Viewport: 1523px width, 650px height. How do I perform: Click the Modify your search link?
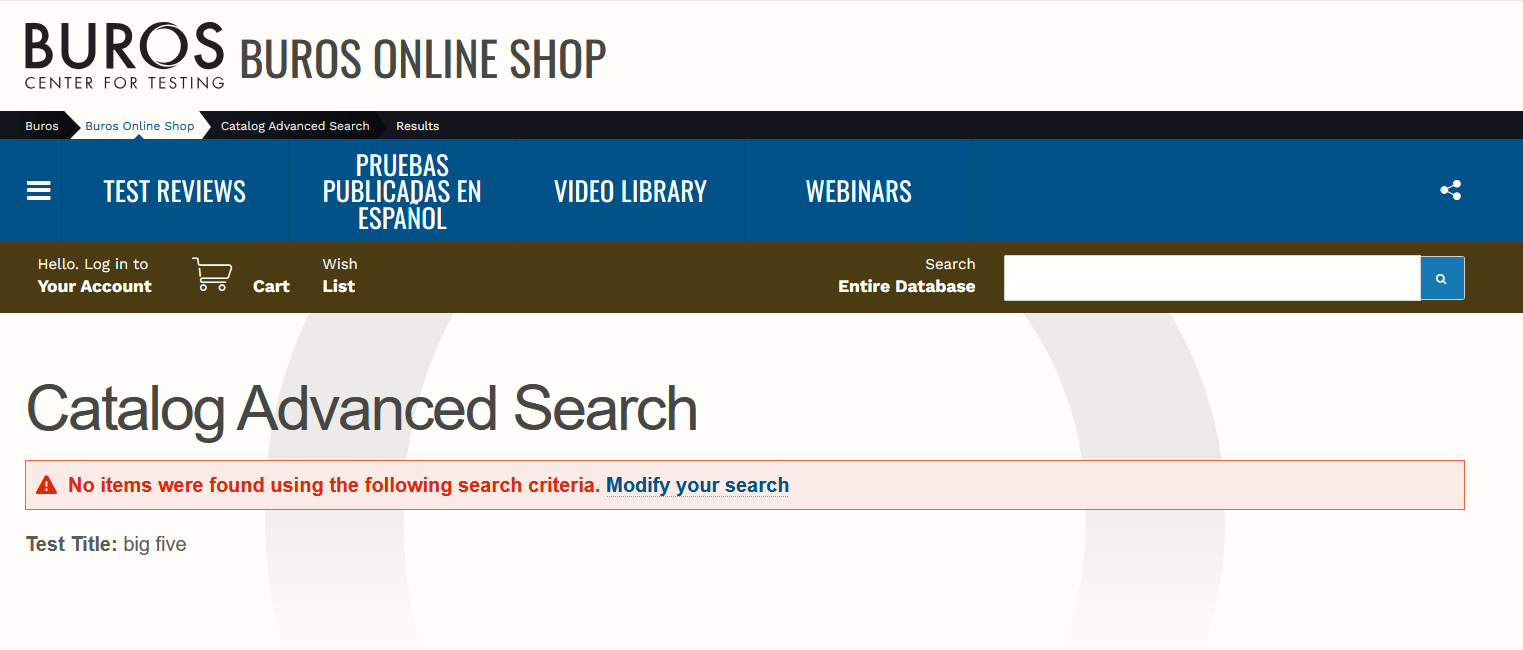coord(697,485)
